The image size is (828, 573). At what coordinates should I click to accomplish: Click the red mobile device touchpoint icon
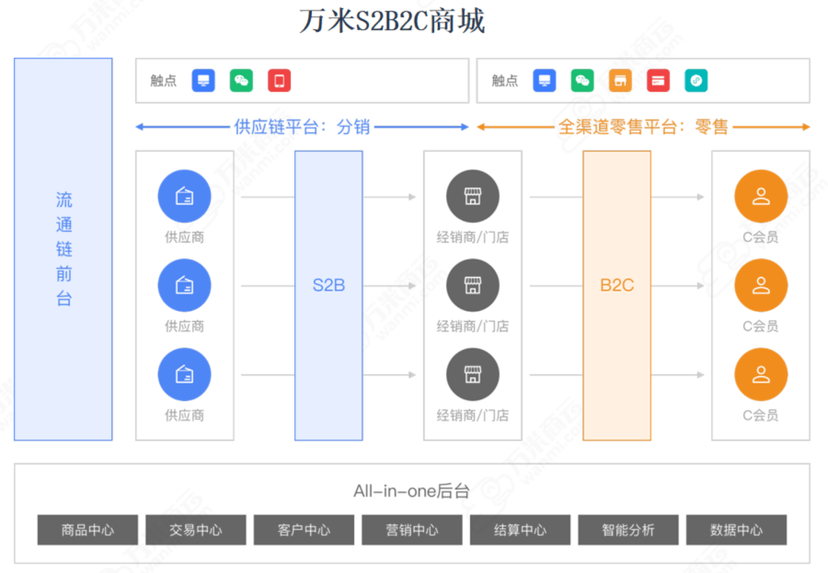click(x=279, y=81)
